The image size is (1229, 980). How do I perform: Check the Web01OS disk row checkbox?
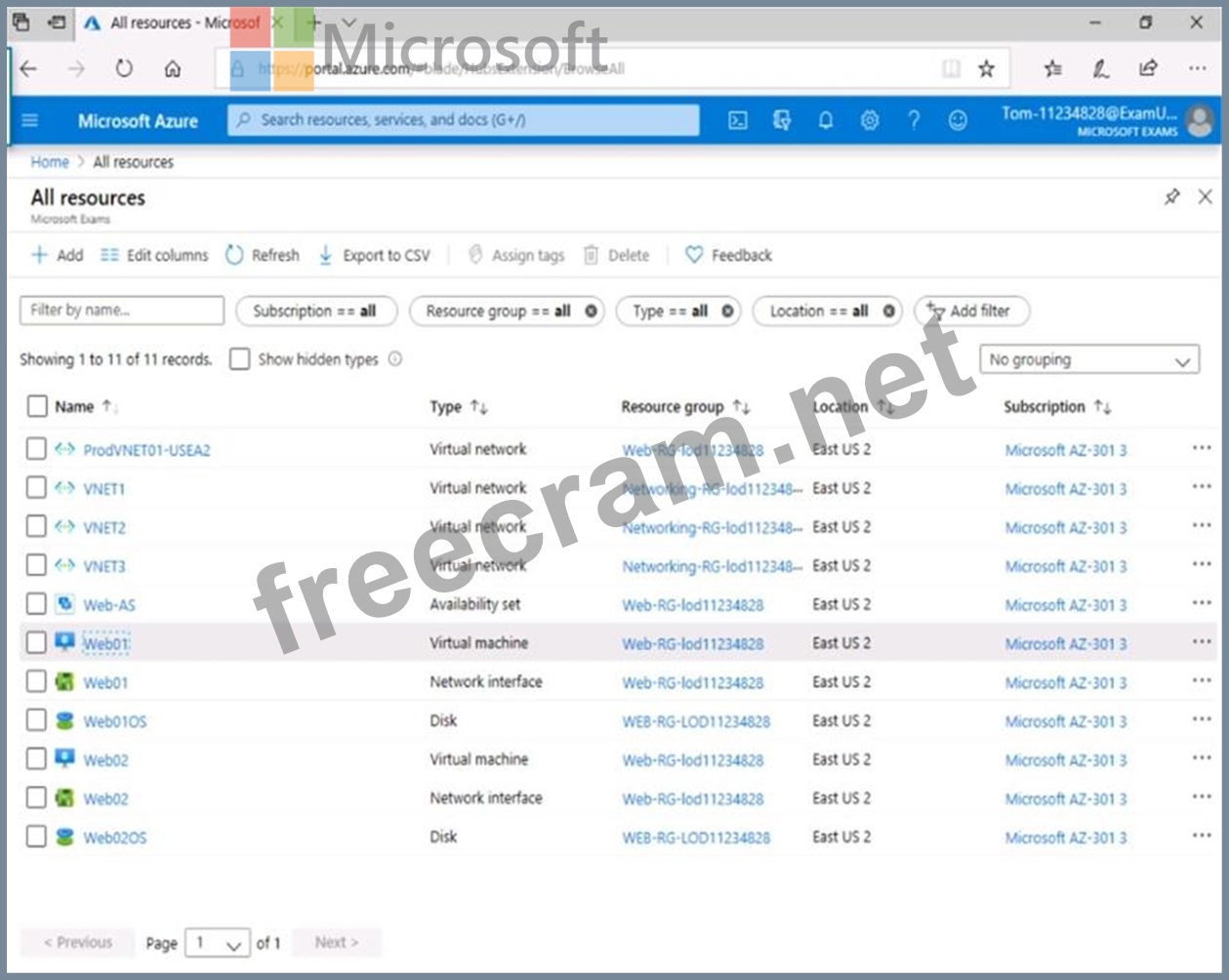click(x=36, y=720)
